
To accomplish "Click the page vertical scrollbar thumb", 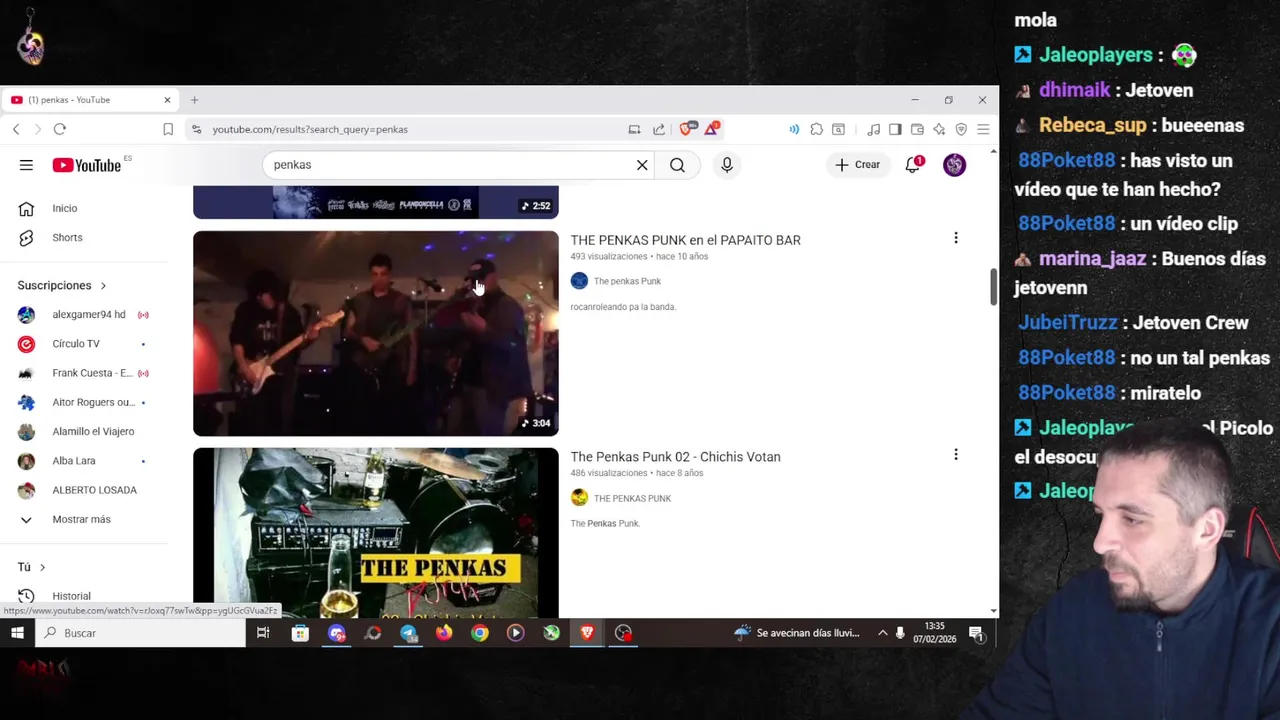I will [993, 287].
